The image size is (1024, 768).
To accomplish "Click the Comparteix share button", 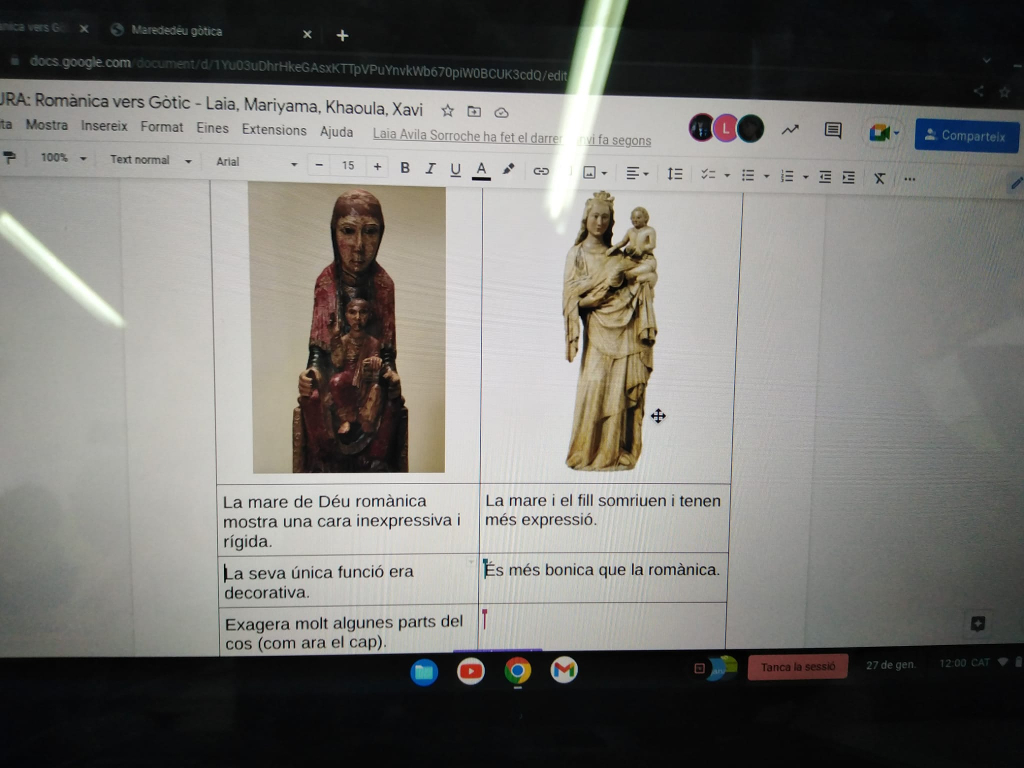I will (x=966, y=136).
